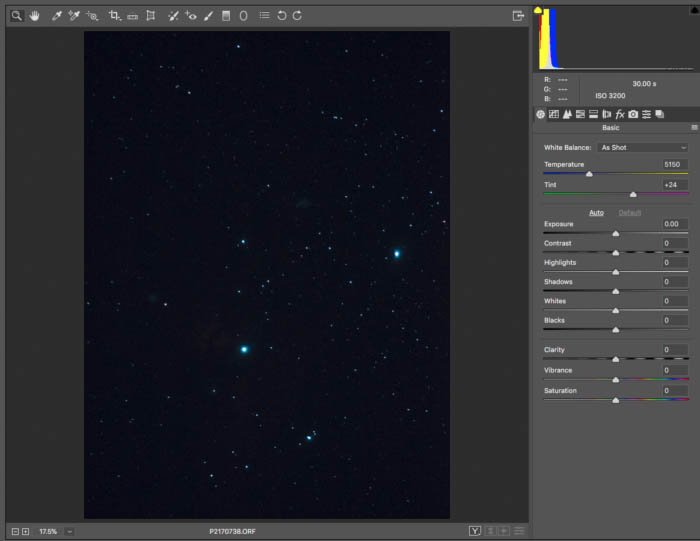
Task: Switch to the Detail panel tab
Action: [x=567, y=114]
